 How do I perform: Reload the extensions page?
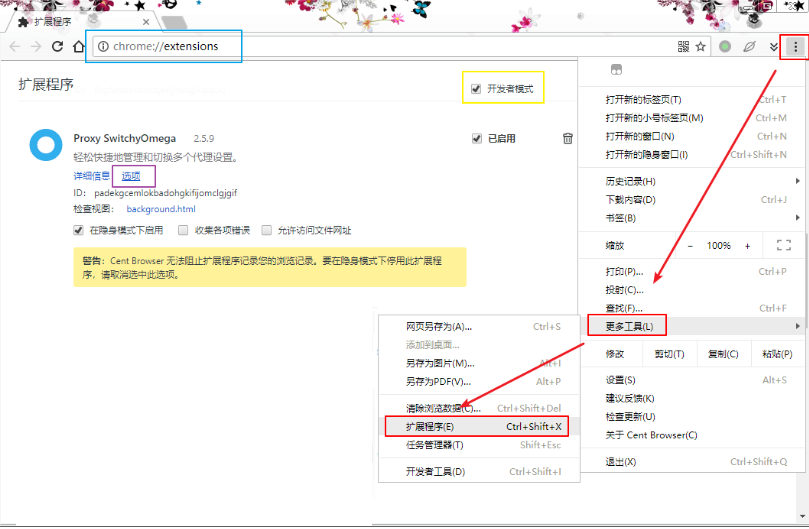(x=57, y=46)
